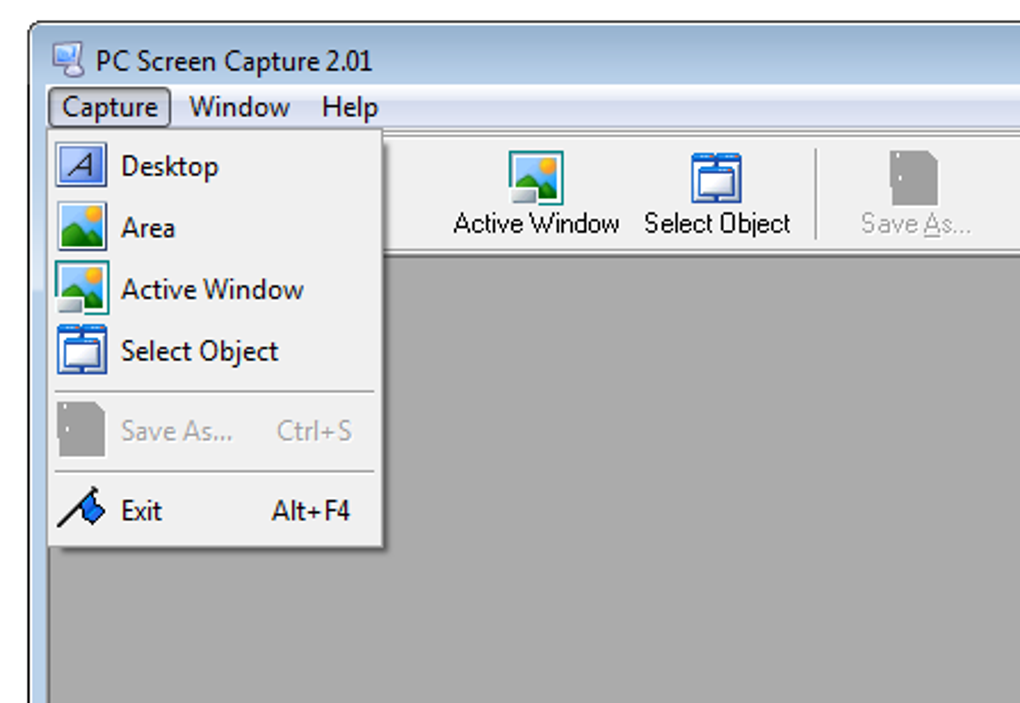Click the PC Screen Capture title bar icon

[68, 60]
